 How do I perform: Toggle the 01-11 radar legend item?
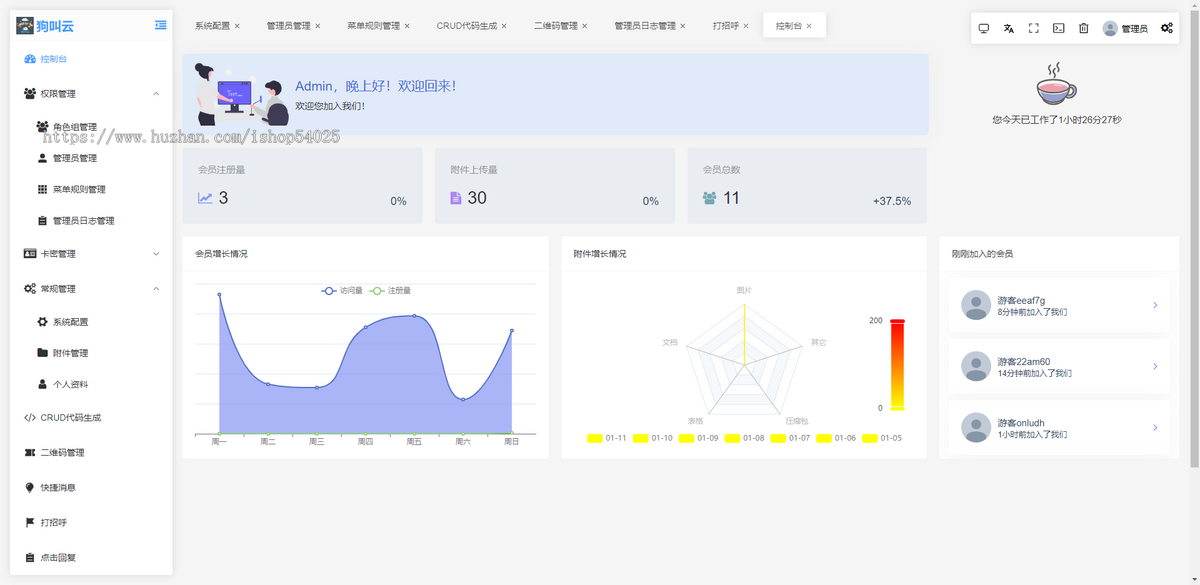pyautogui.click(x=607, y=438)
